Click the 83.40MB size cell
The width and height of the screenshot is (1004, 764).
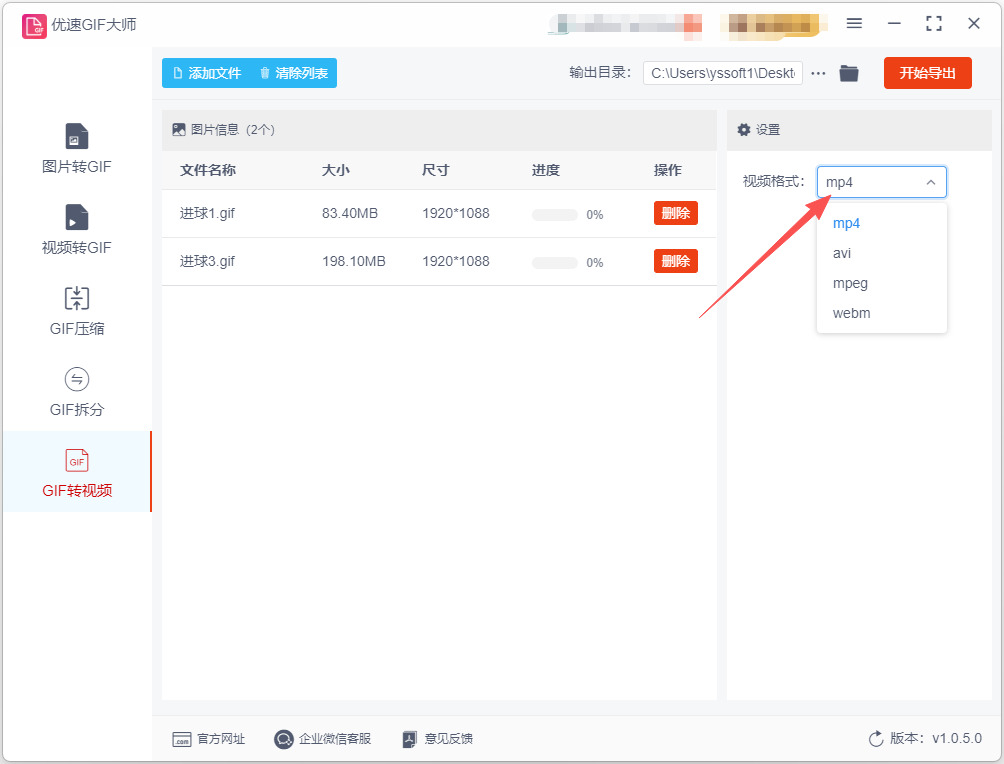(x=350, y=213)
